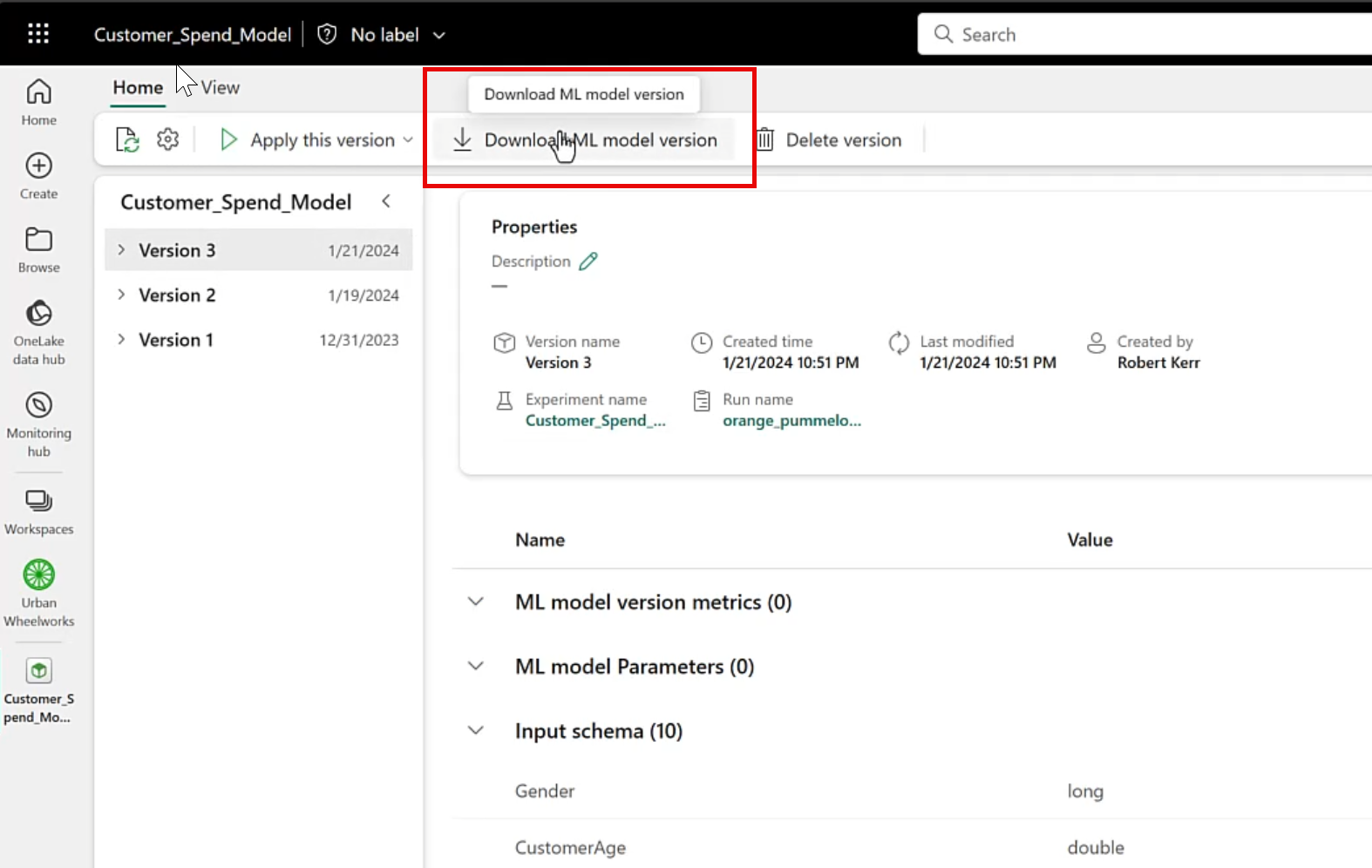
Task: Expand the Version 3 tree item
Action: tap(121, 250)
